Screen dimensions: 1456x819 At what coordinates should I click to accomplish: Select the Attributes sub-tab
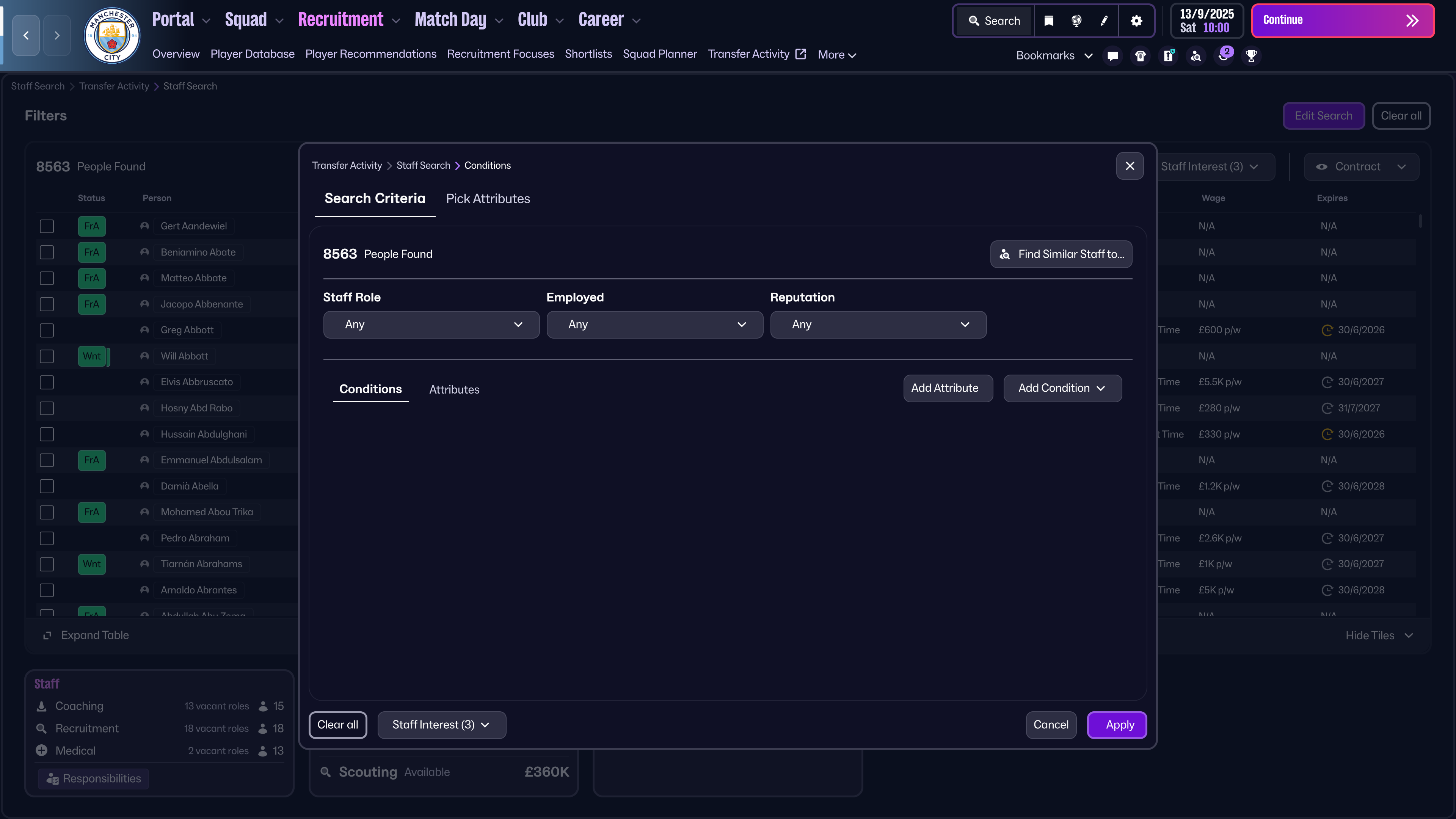point(454,389)
